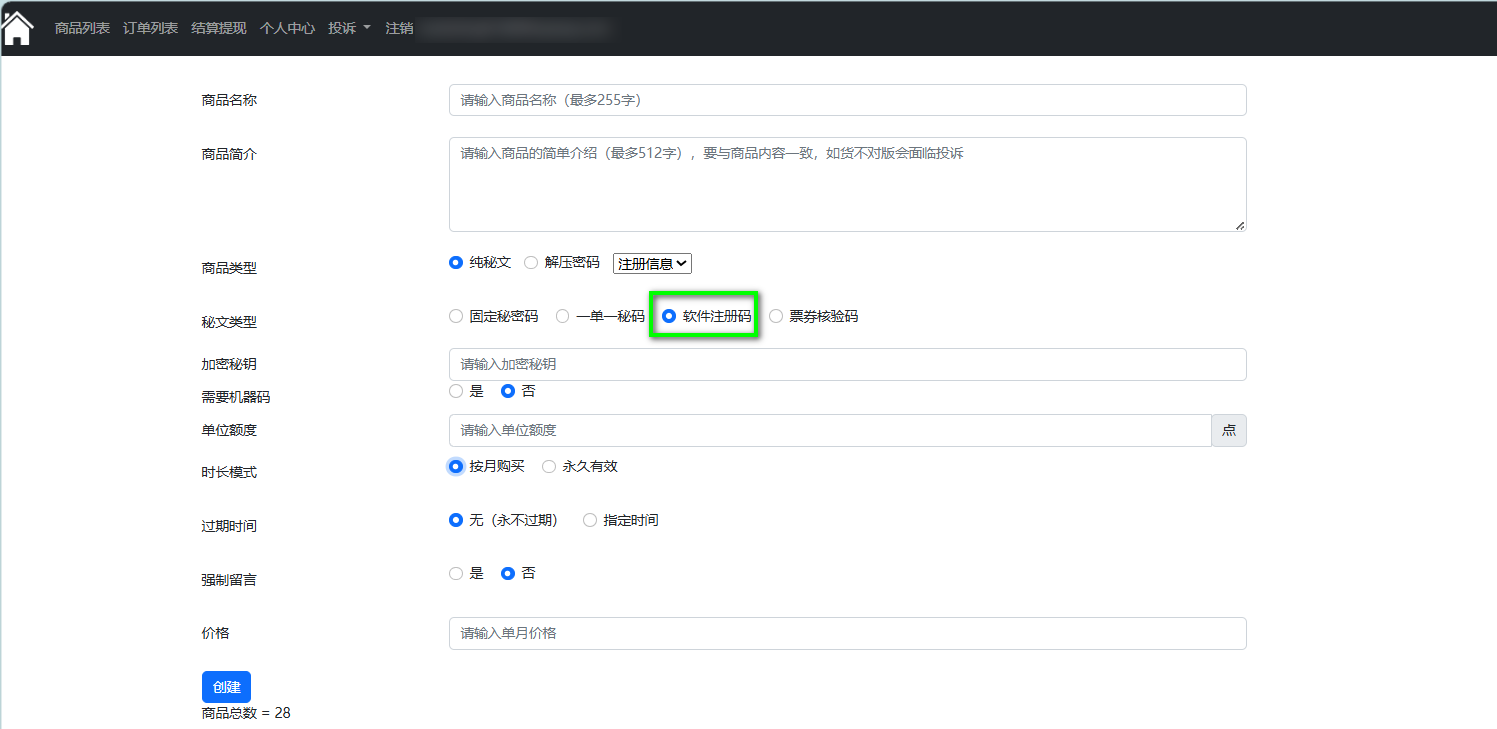1497x729 pixels.
Task: Go to 订单列表 page
Action: pos(150,28)
